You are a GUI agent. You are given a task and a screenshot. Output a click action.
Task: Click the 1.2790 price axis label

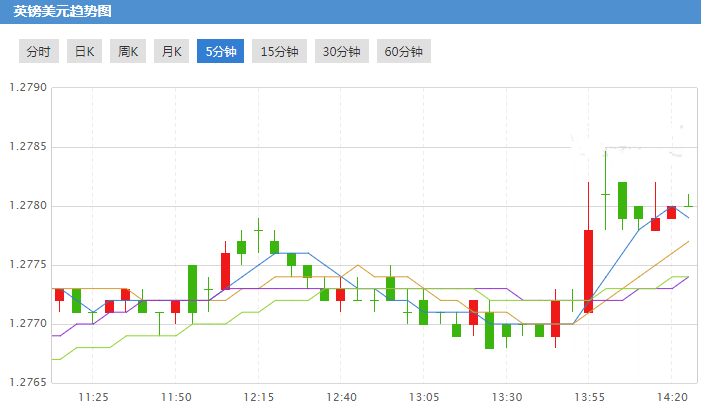28,88
